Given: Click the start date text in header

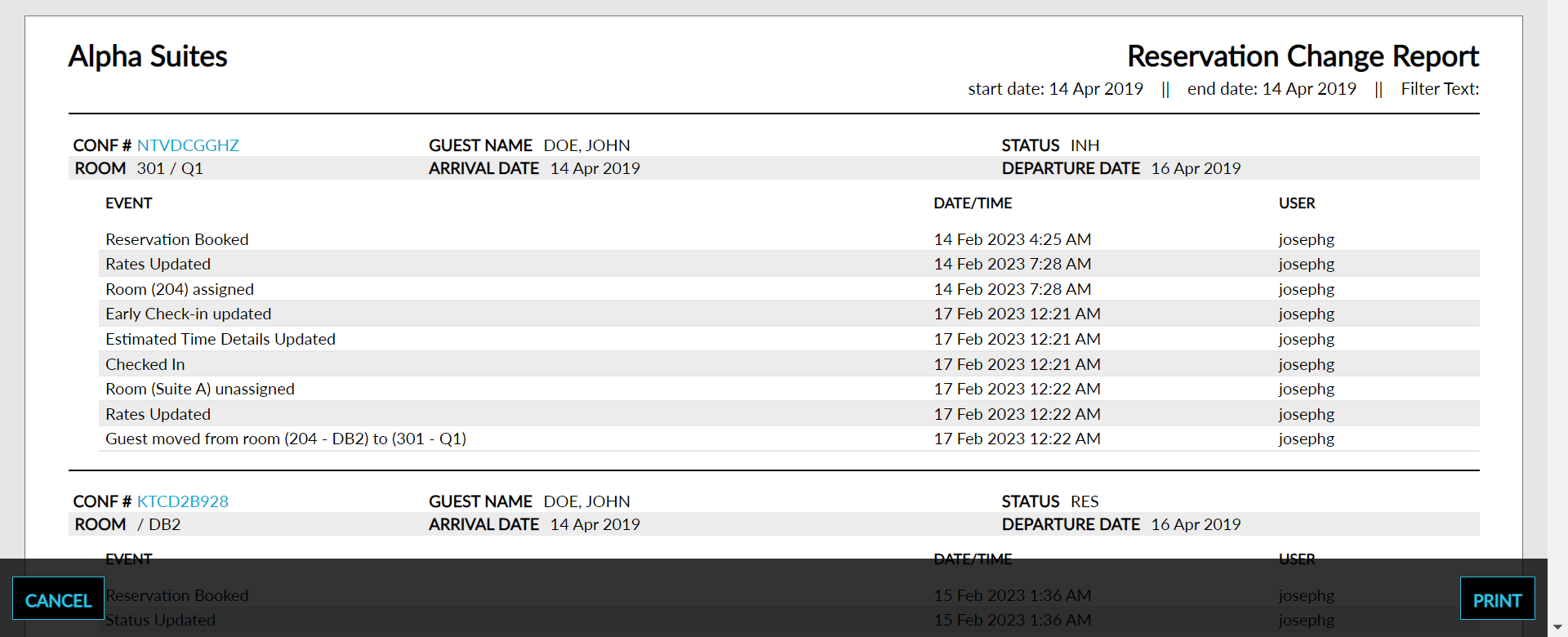Looking at the screenshot, I should pos(1055,89).
